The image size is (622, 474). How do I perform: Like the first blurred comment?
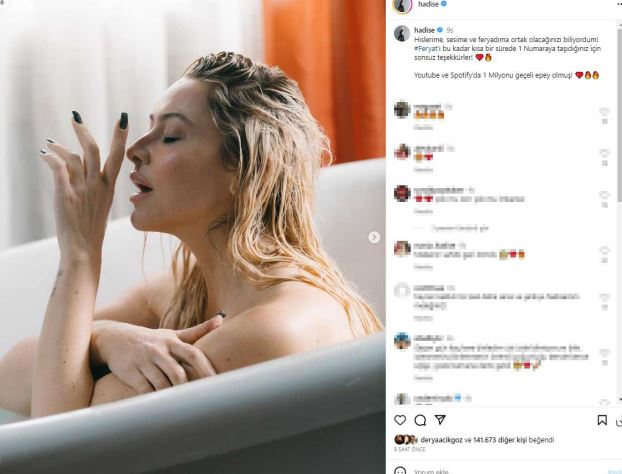pos(604,111)
